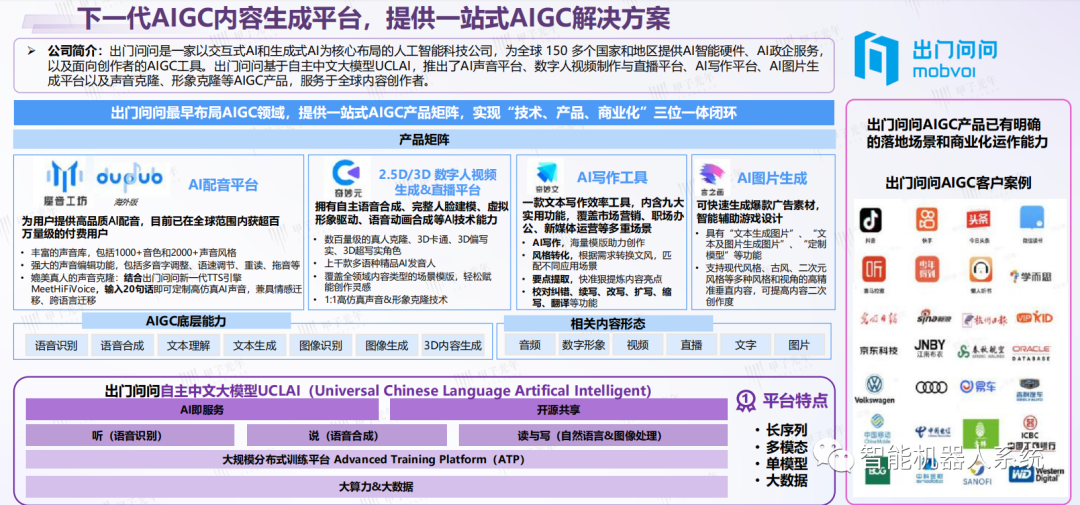Click the 抖音 Douyin customer logo
1080x505 pixels.
[x=871, y=222]
